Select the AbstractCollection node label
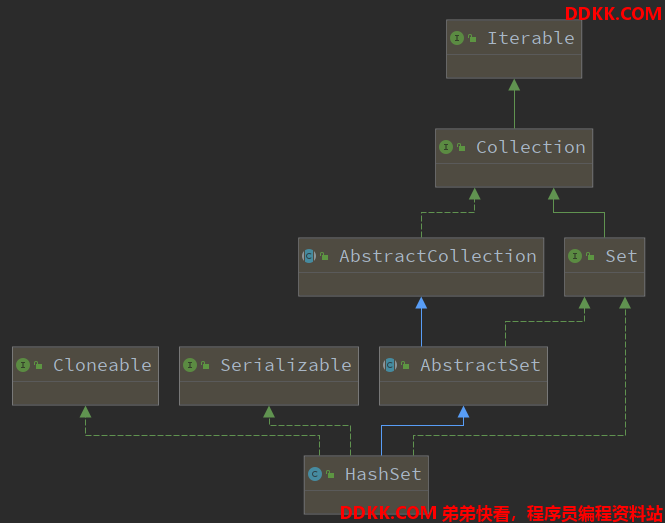 (x=438, y=256)
